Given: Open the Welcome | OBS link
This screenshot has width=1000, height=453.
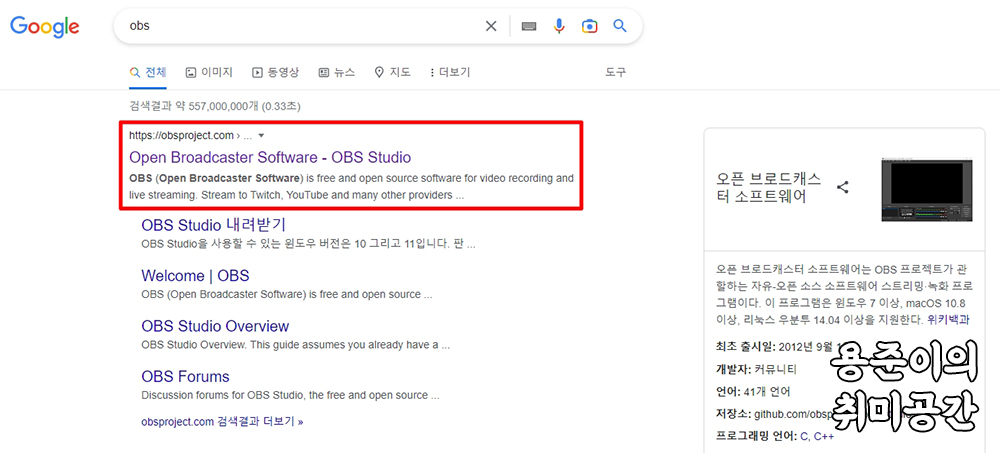Looking at the screenshot, I should (x=195, y=276).
